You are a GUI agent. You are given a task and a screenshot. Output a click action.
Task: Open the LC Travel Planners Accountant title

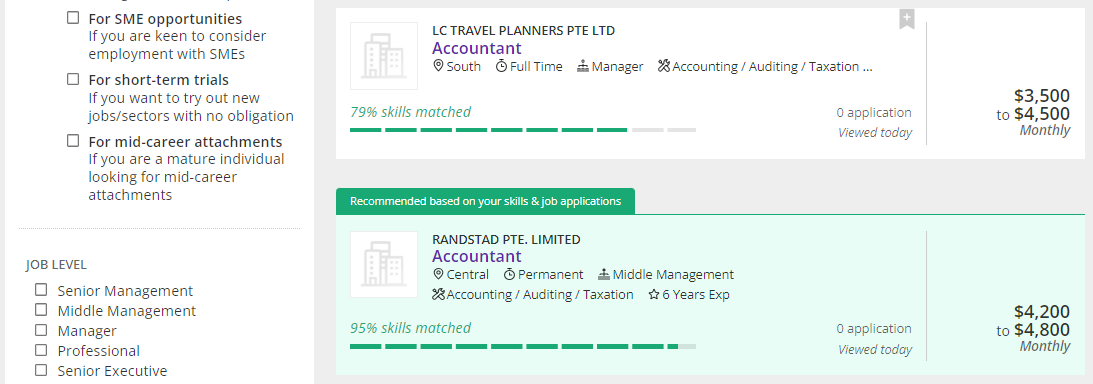click(477, 48)
